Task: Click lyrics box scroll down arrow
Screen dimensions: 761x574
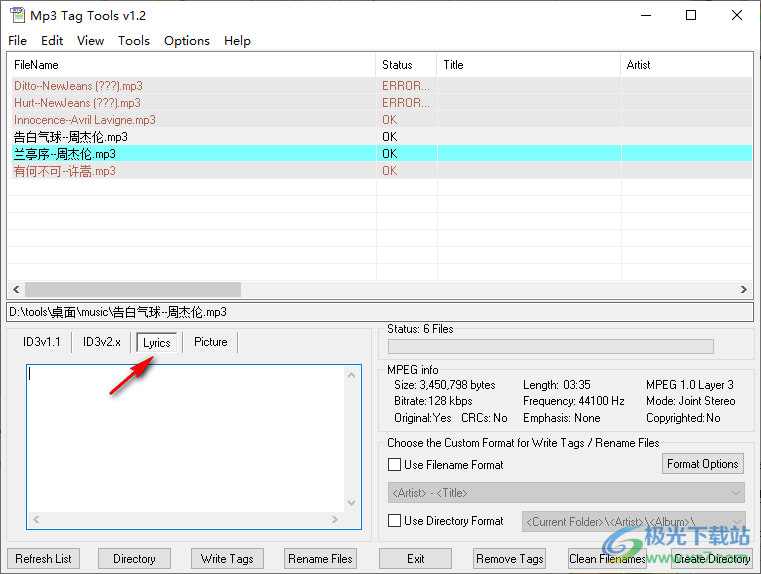Action: click(352, 503)
